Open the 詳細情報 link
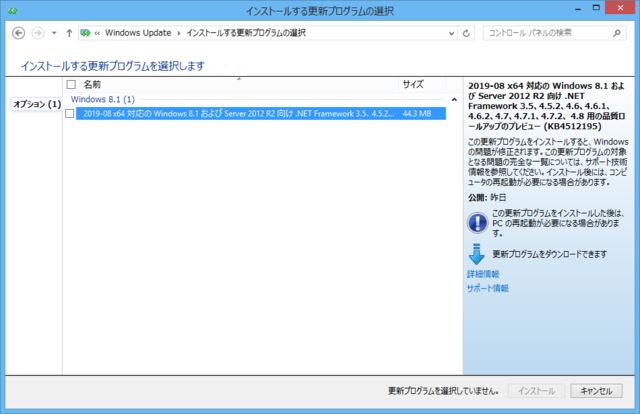The height and width of the screenshot is (414, 640). click(483, 274)
